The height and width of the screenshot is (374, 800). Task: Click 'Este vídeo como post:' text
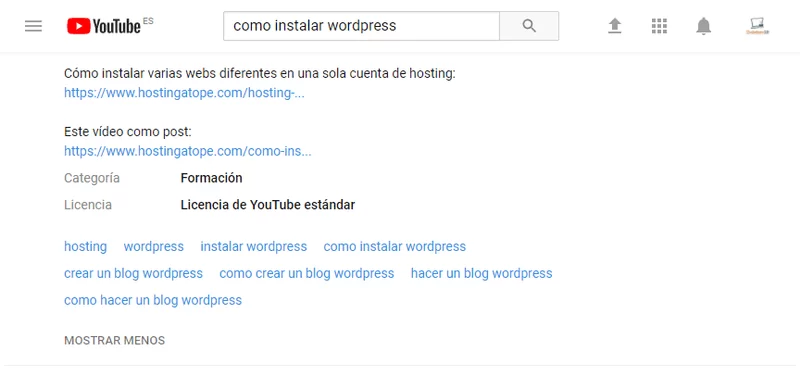coord(128,132)
